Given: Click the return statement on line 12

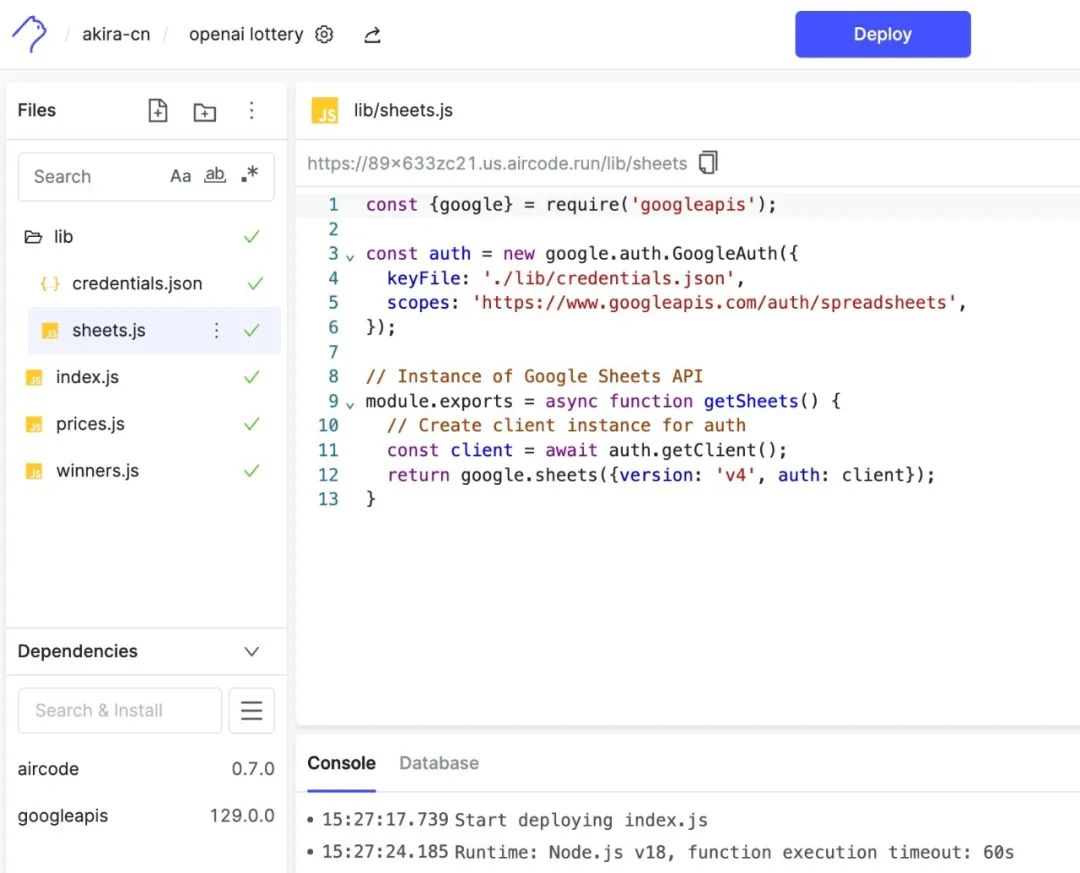Looking at the screenshot, I should [x=661, y=475].
